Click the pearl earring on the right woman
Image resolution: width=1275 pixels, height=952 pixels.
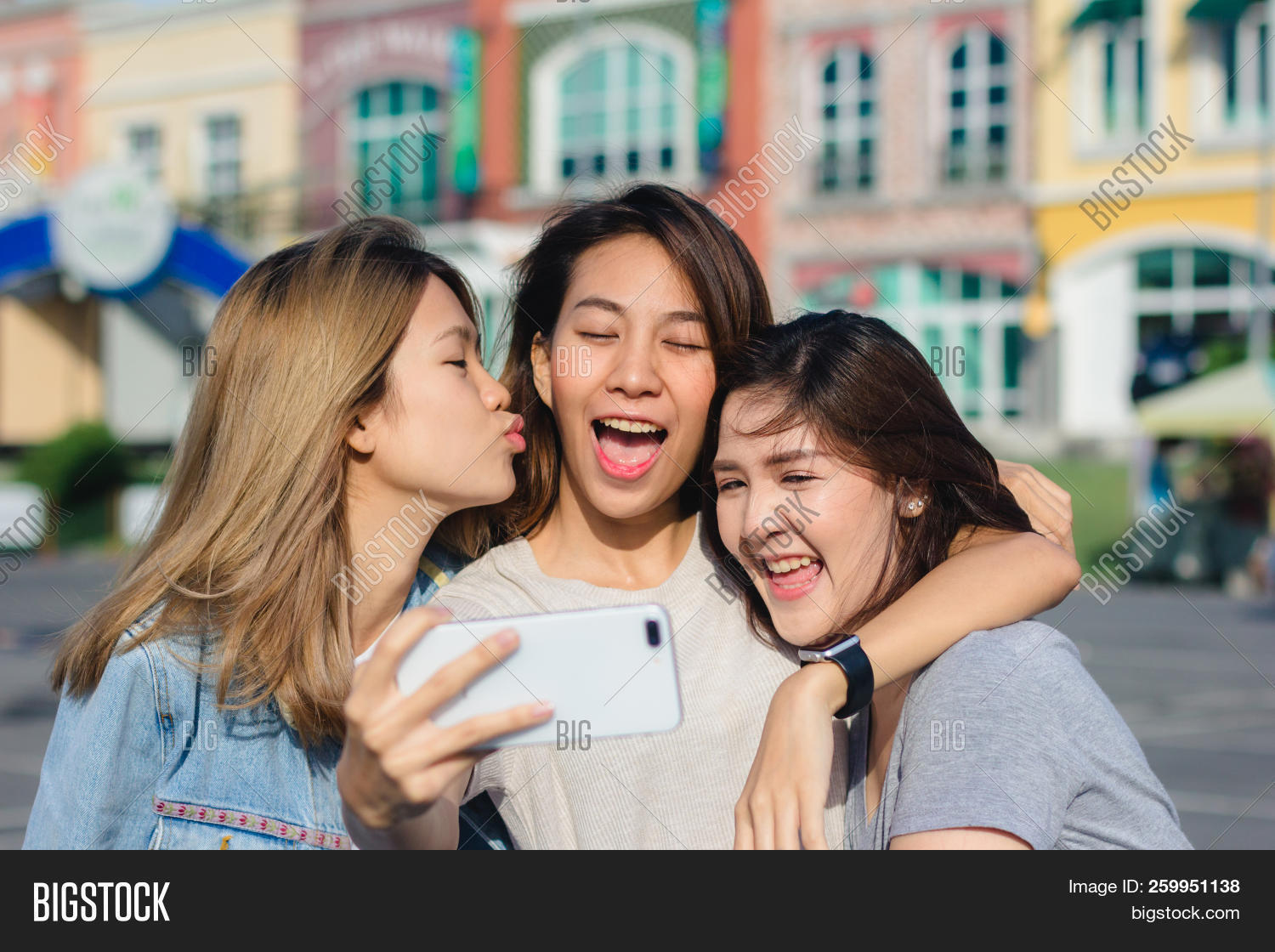click(x=915, y=504)
